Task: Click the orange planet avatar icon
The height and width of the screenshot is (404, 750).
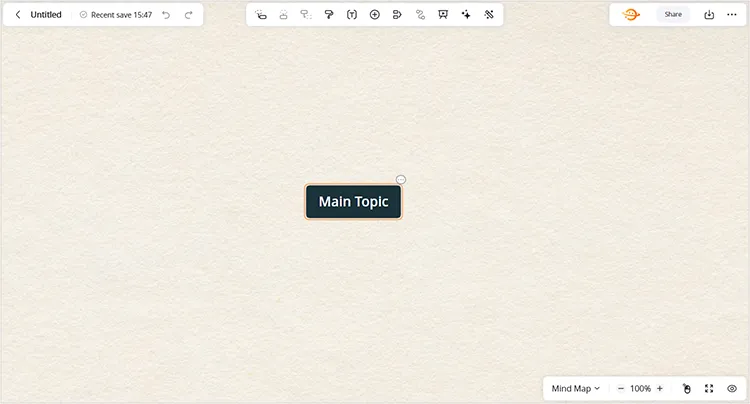Action: 631,14
